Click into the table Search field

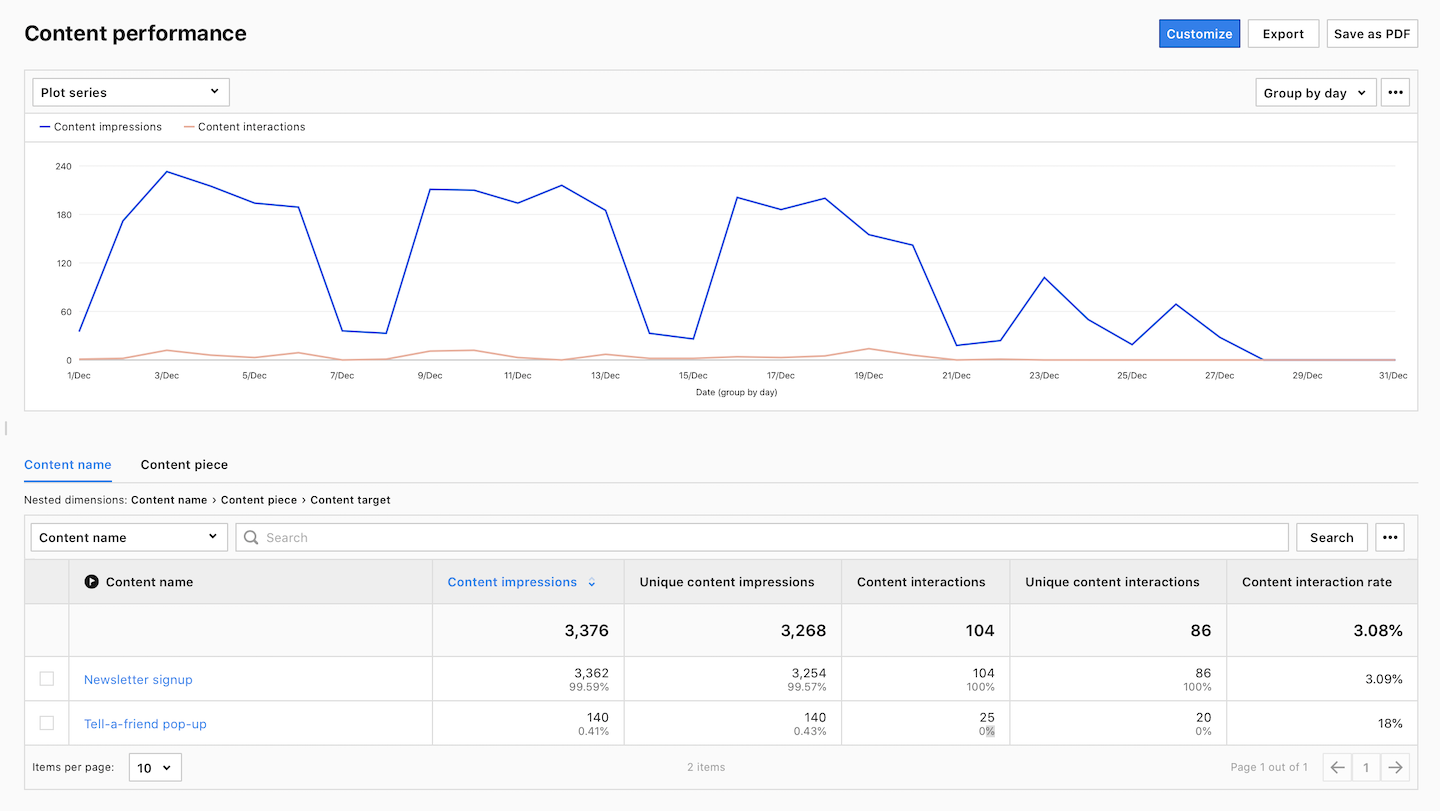click(x=770, y=537)
